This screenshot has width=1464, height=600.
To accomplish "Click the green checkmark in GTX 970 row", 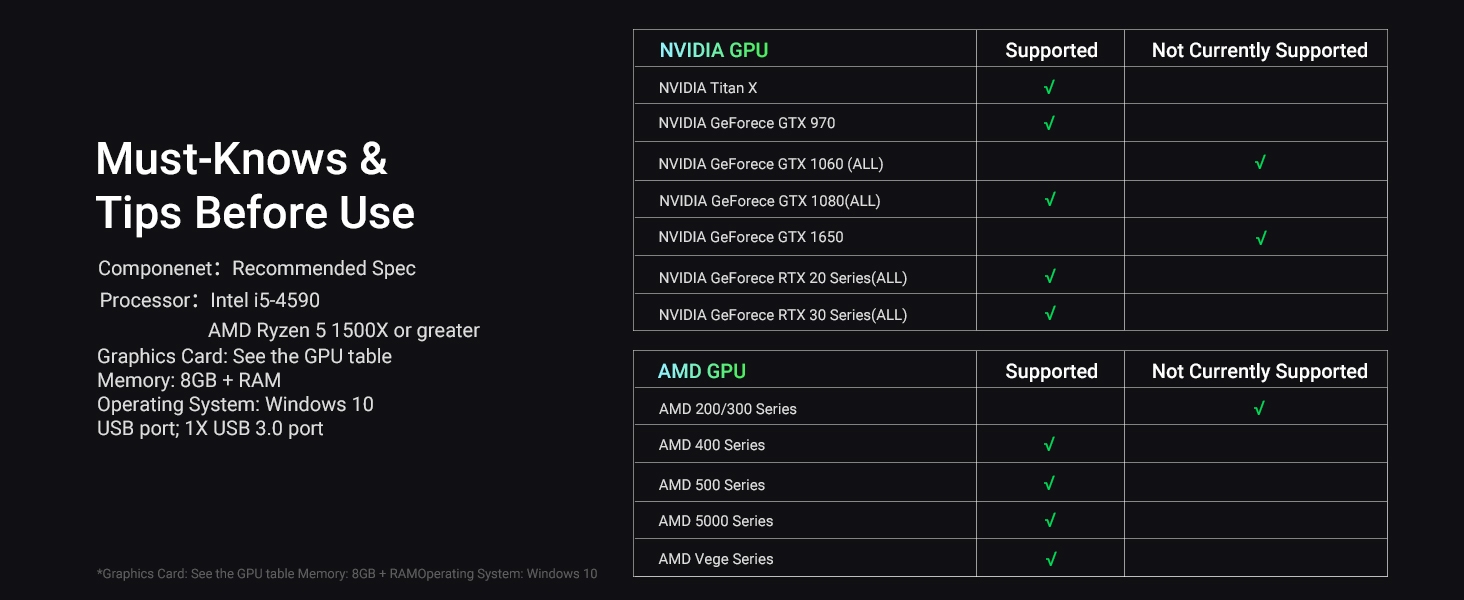I will click(1049, 124).
